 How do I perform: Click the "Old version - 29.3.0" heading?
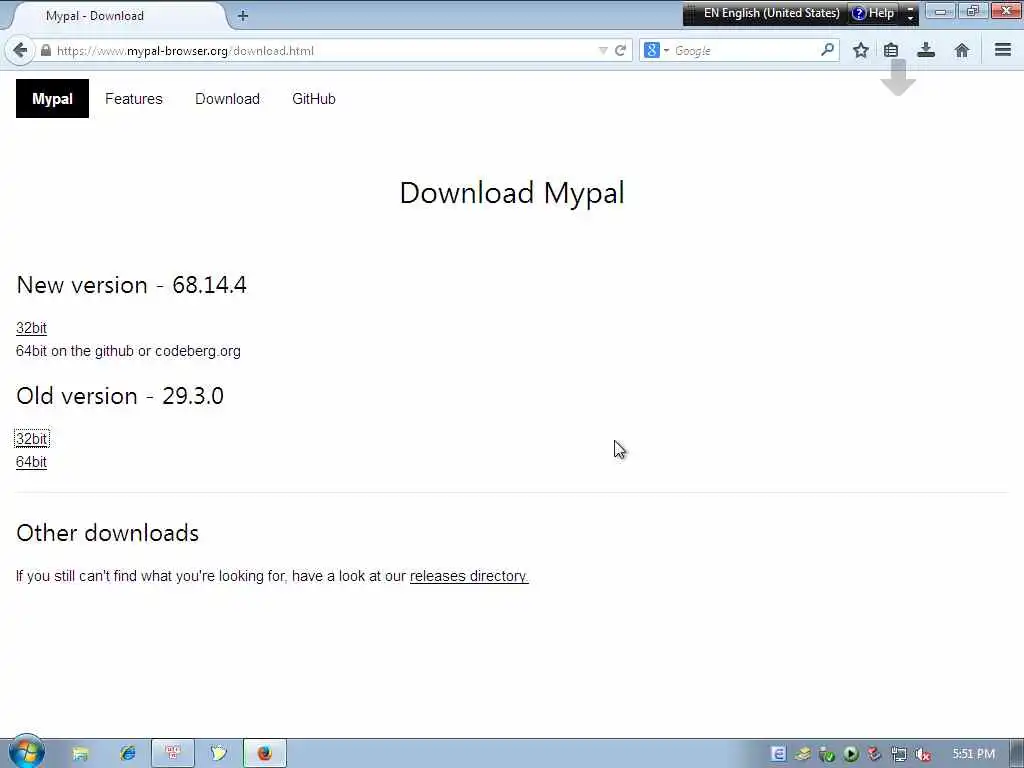pyautogui.click(x=120, y=396)
